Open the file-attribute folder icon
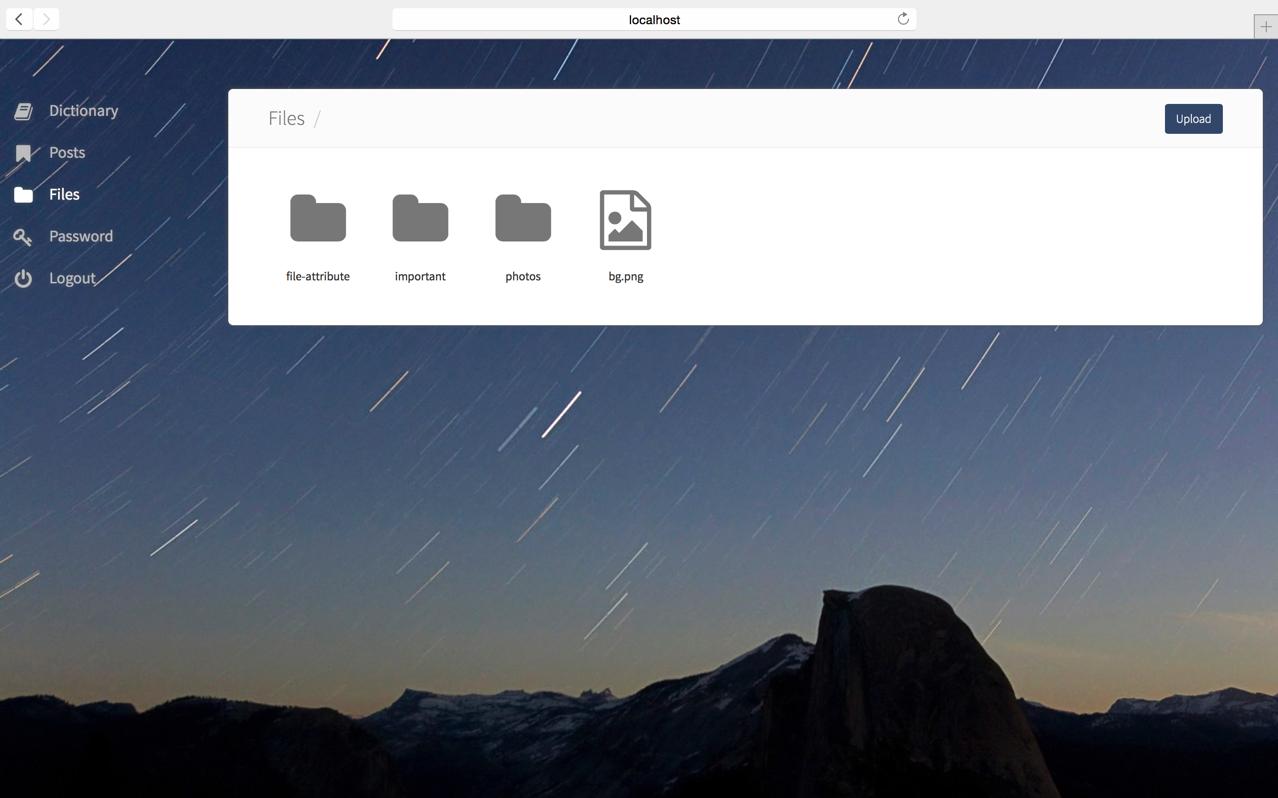 tap(318, 218)
